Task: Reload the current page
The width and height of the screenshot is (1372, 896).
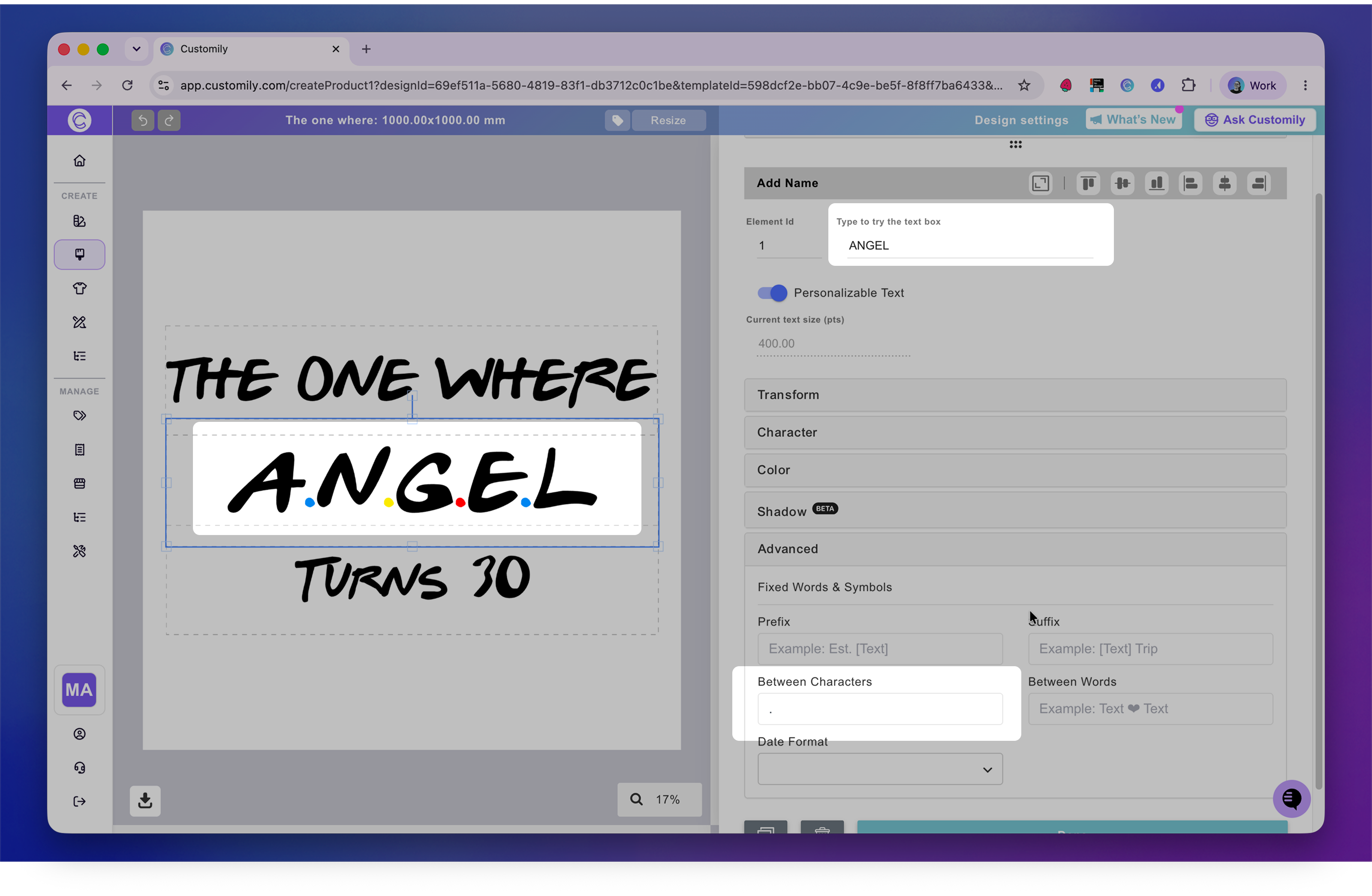Action: point(127,85)
